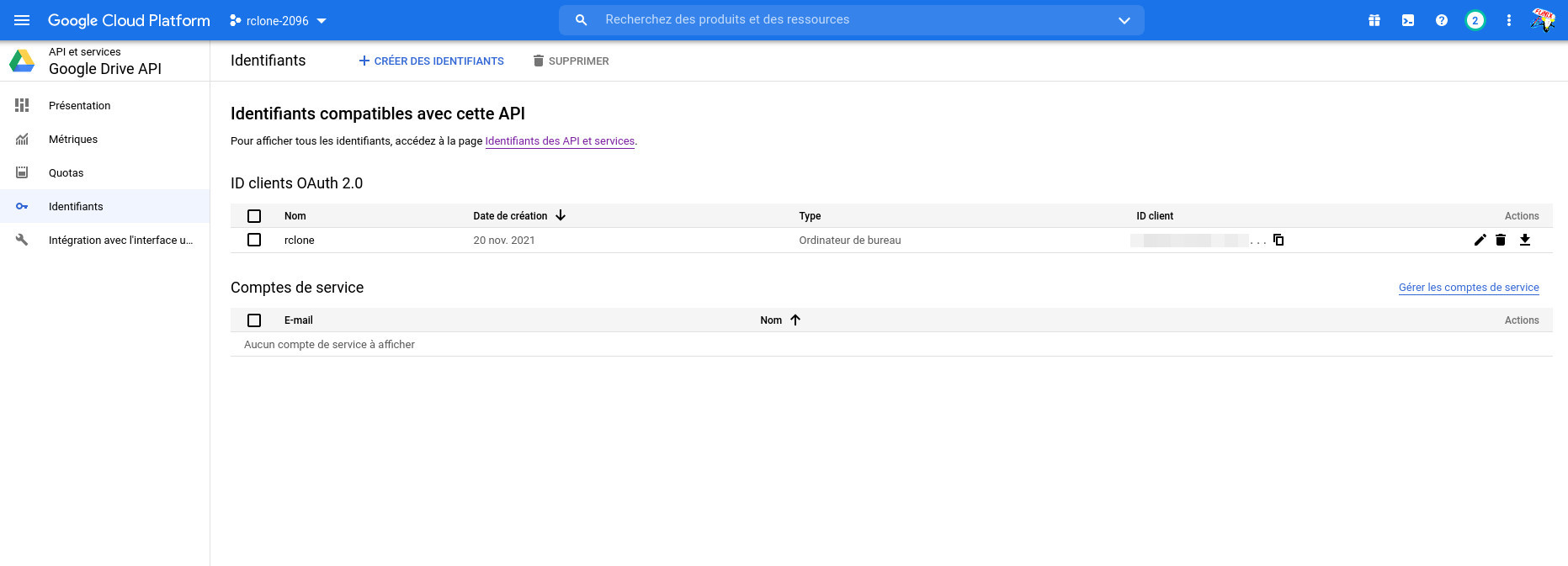1568x566 pixels.
Task: Click the Nom column header of OAuth table
Action: 295,216
